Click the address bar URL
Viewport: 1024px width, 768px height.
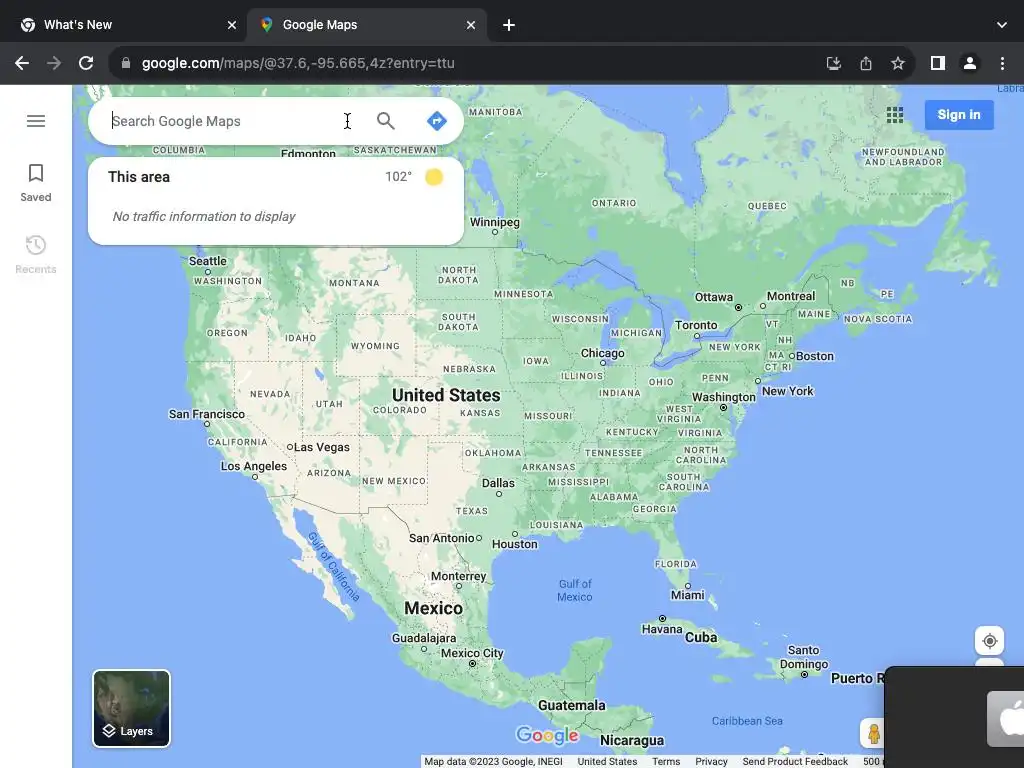[298, 63]
